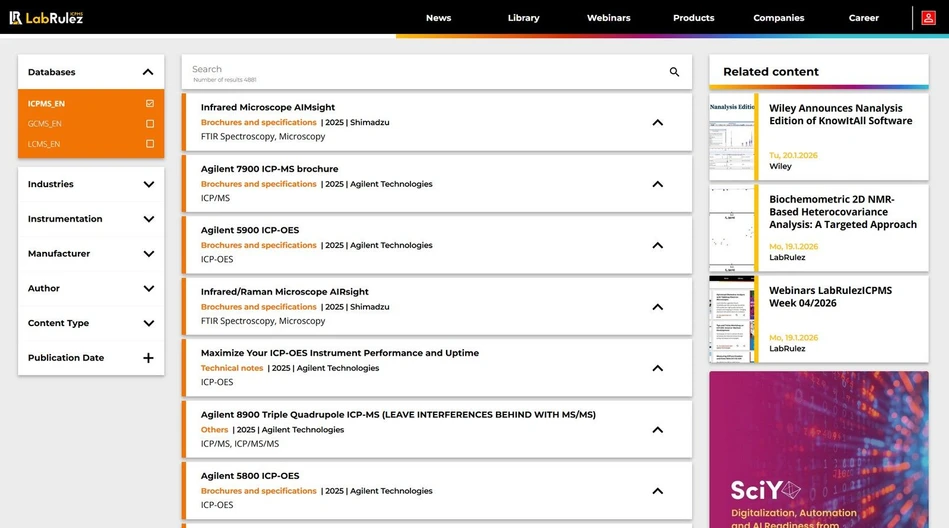Expand the Content Type filter

pyautogui.click(x=148, y=323)
